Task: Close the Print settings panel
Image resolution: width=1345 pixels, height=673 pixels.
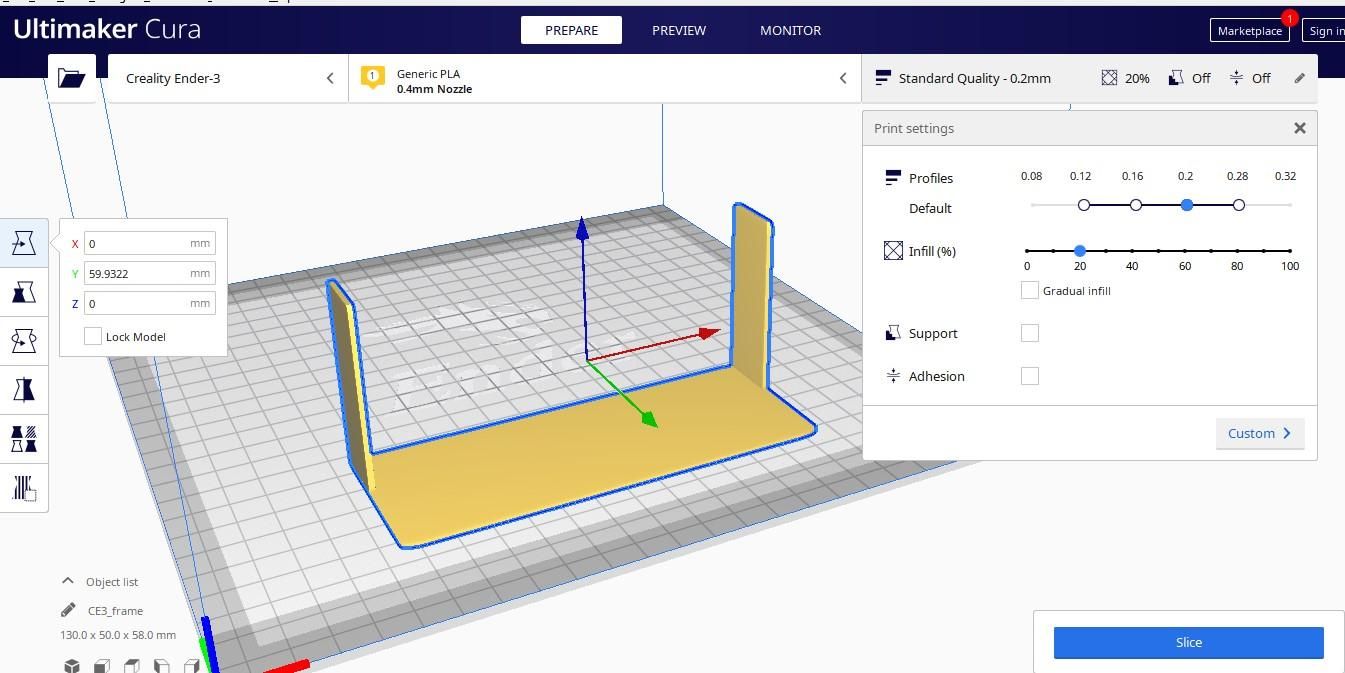Action: (1300, 128)
